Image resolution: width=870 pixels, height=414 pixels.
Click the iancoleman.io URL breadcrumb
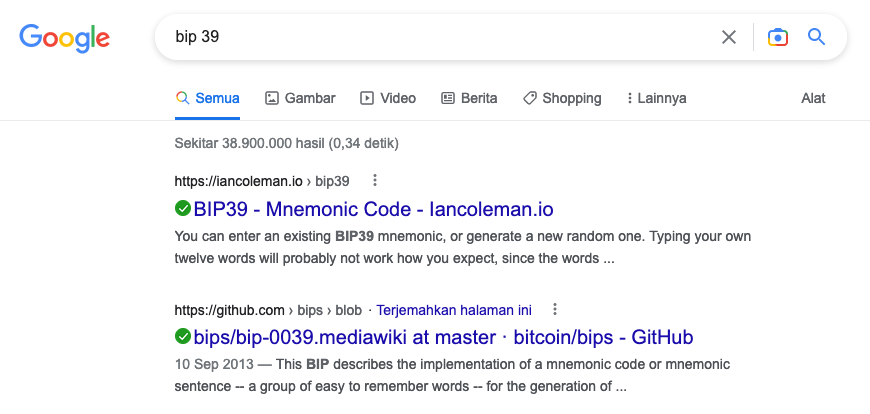[262, 181]
